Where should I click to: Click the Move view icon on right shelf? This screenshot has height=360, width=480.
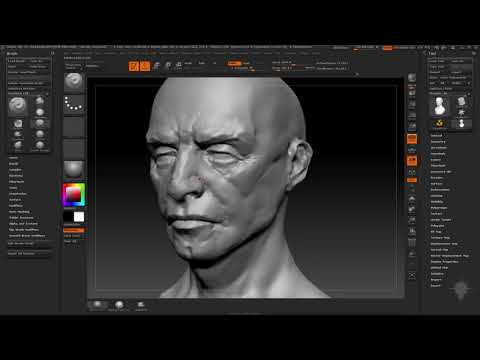pos(412,209)
